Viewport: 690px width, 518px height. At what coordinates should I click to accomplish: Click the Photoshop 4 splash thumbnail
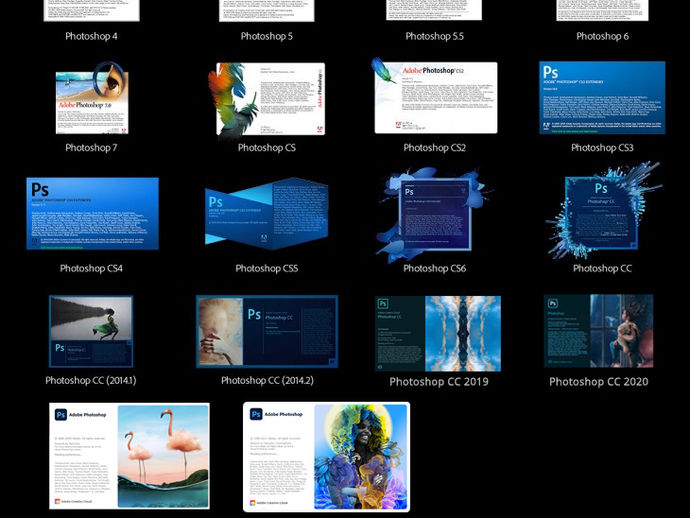pyautogui.click(x=92, y=10)
